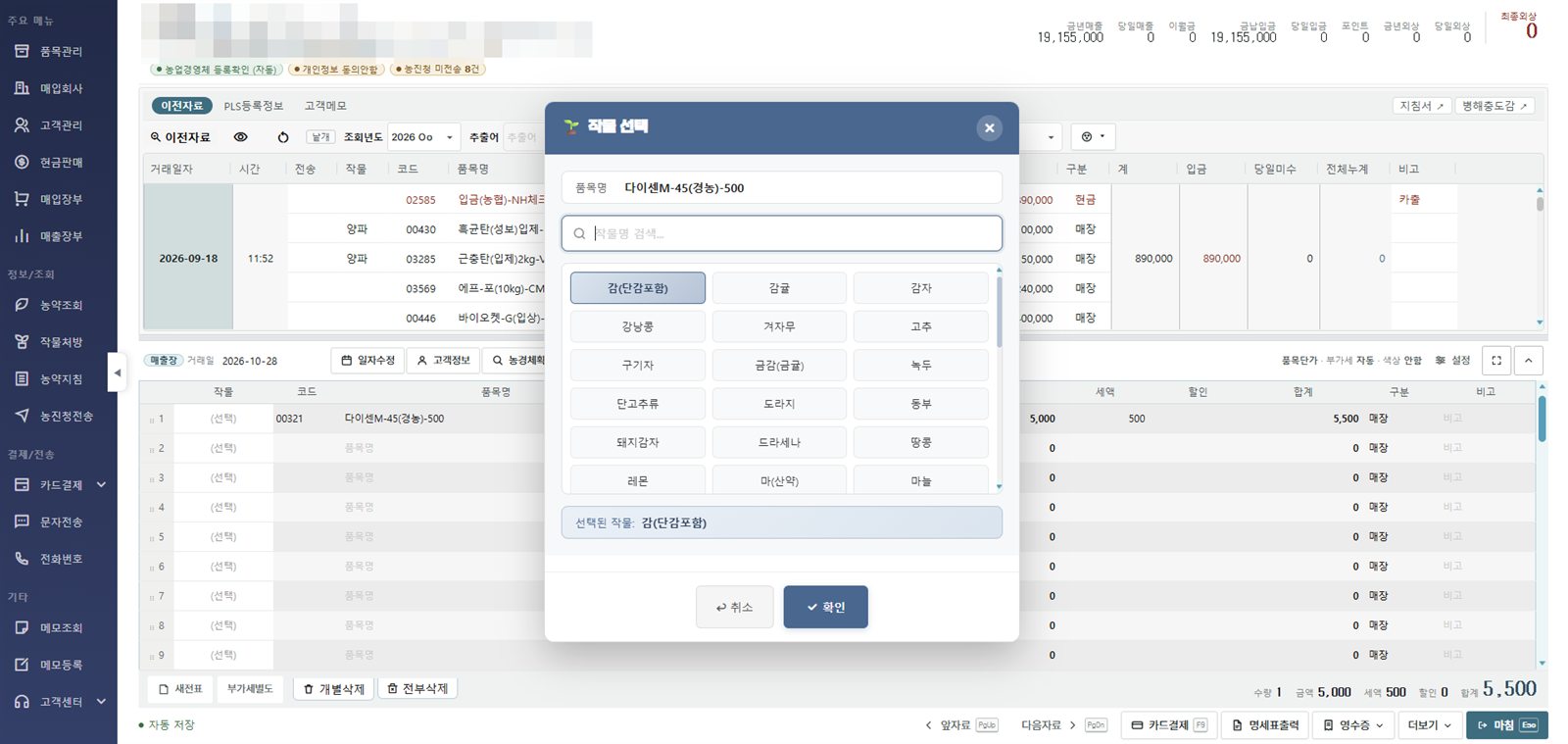Open 매입장부 cart icon
The image size is (1568, 744).
point(22,199)
